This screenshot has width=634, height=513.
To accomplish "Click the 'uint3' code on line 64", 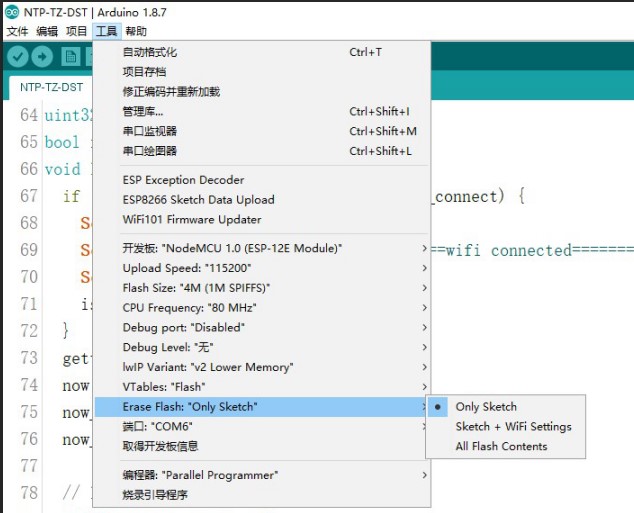I will pyautogui.click(x=68, y=116).
